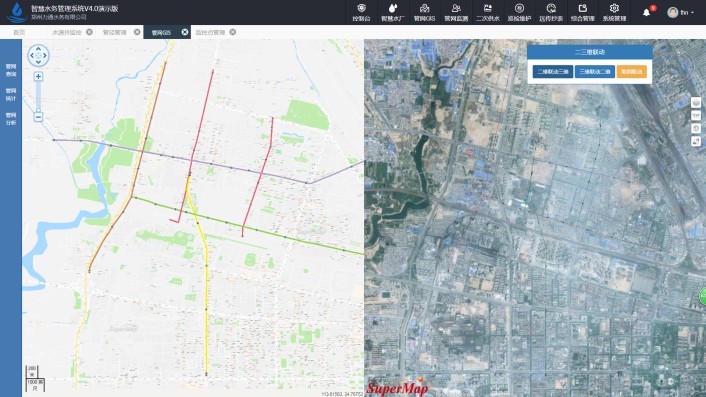Open 二次供水 module in top navigation
The height and width of the screenshot is (397, 706).
click(488, 12)
